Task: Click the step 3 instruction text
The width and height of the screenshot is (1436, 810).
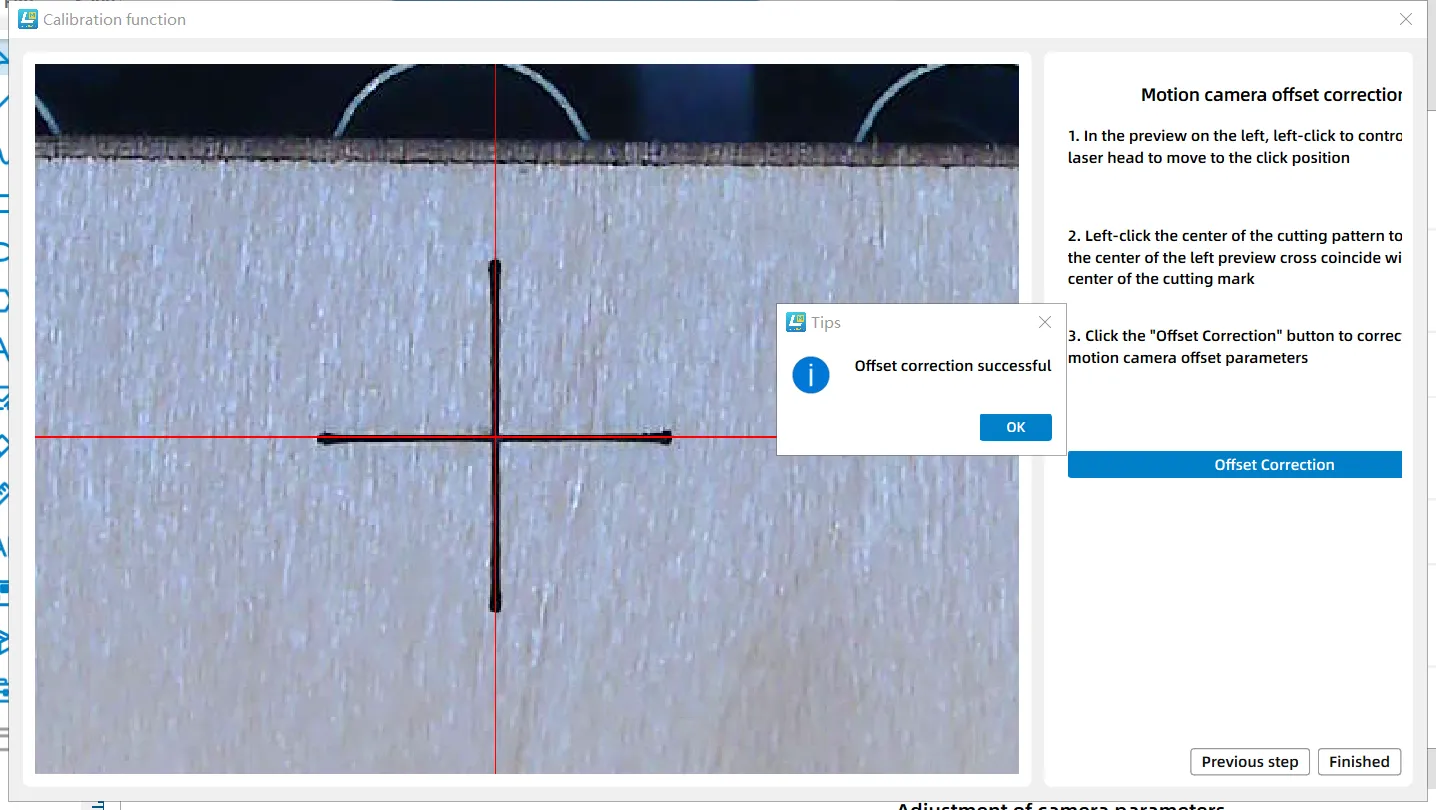Action: (x=1234, y=346)
